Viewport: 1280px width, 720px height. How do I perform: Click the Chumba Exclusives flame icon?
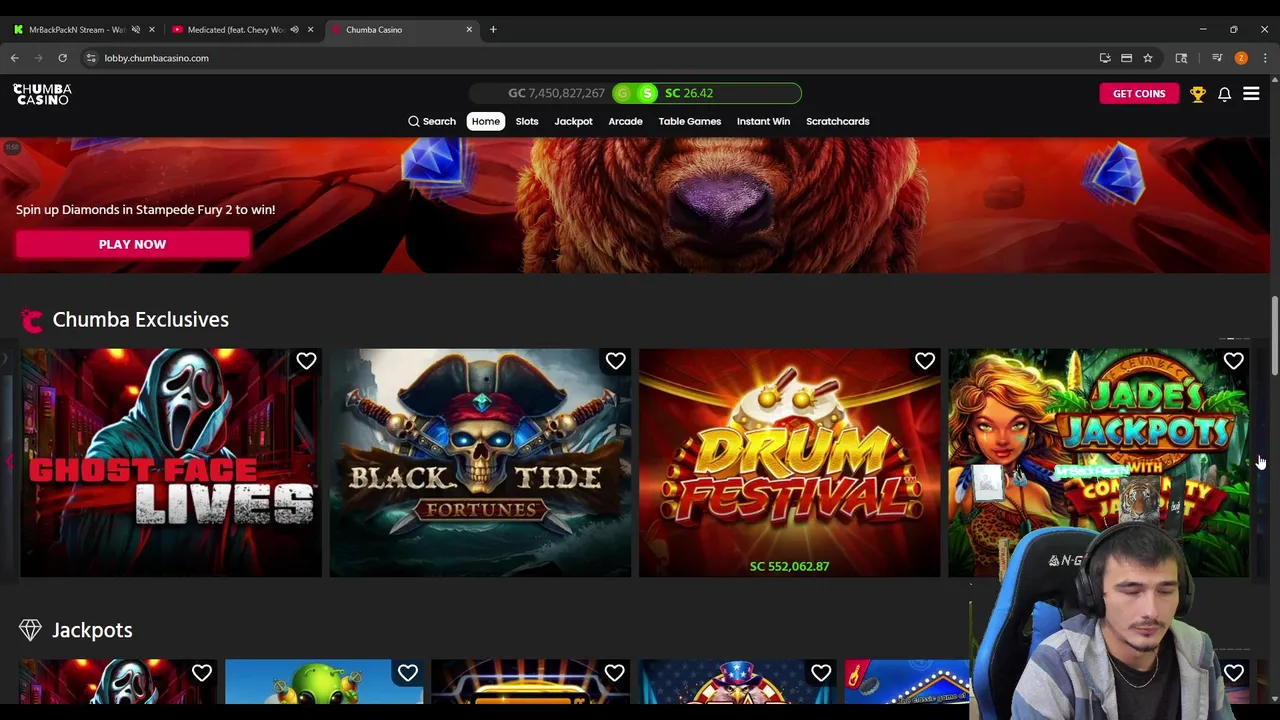click(x=32, y=320)
